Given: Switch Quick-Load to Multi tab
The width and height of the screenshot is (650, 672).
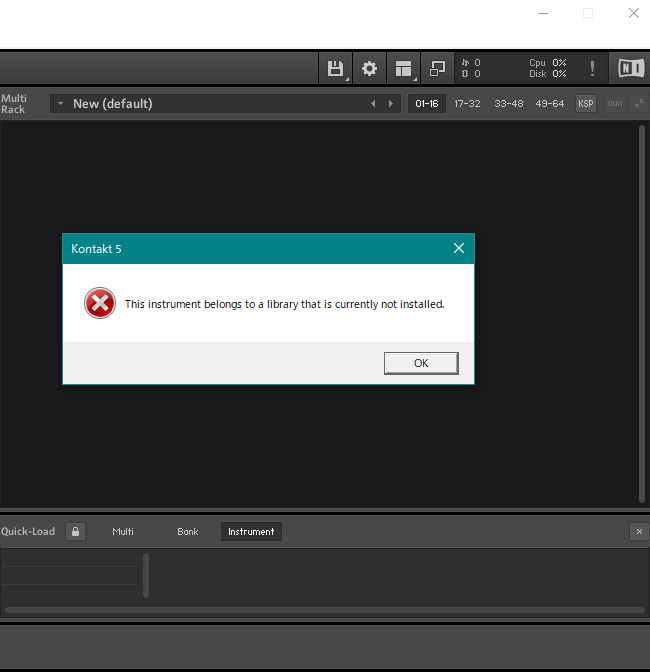Looking at the screenshot, I should [123, 532].
